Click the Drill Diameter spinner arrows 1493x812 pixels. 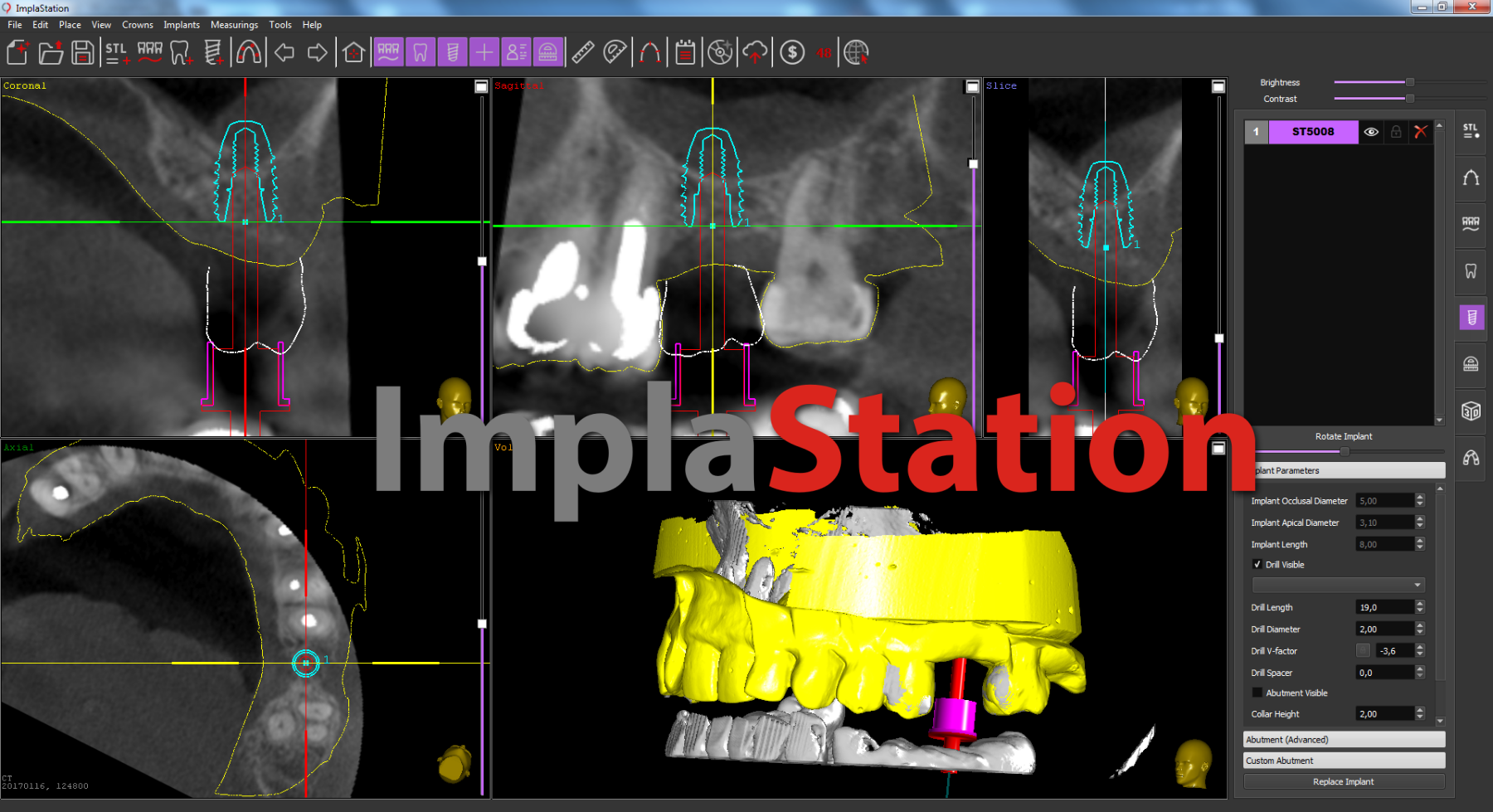[1420, 629]
